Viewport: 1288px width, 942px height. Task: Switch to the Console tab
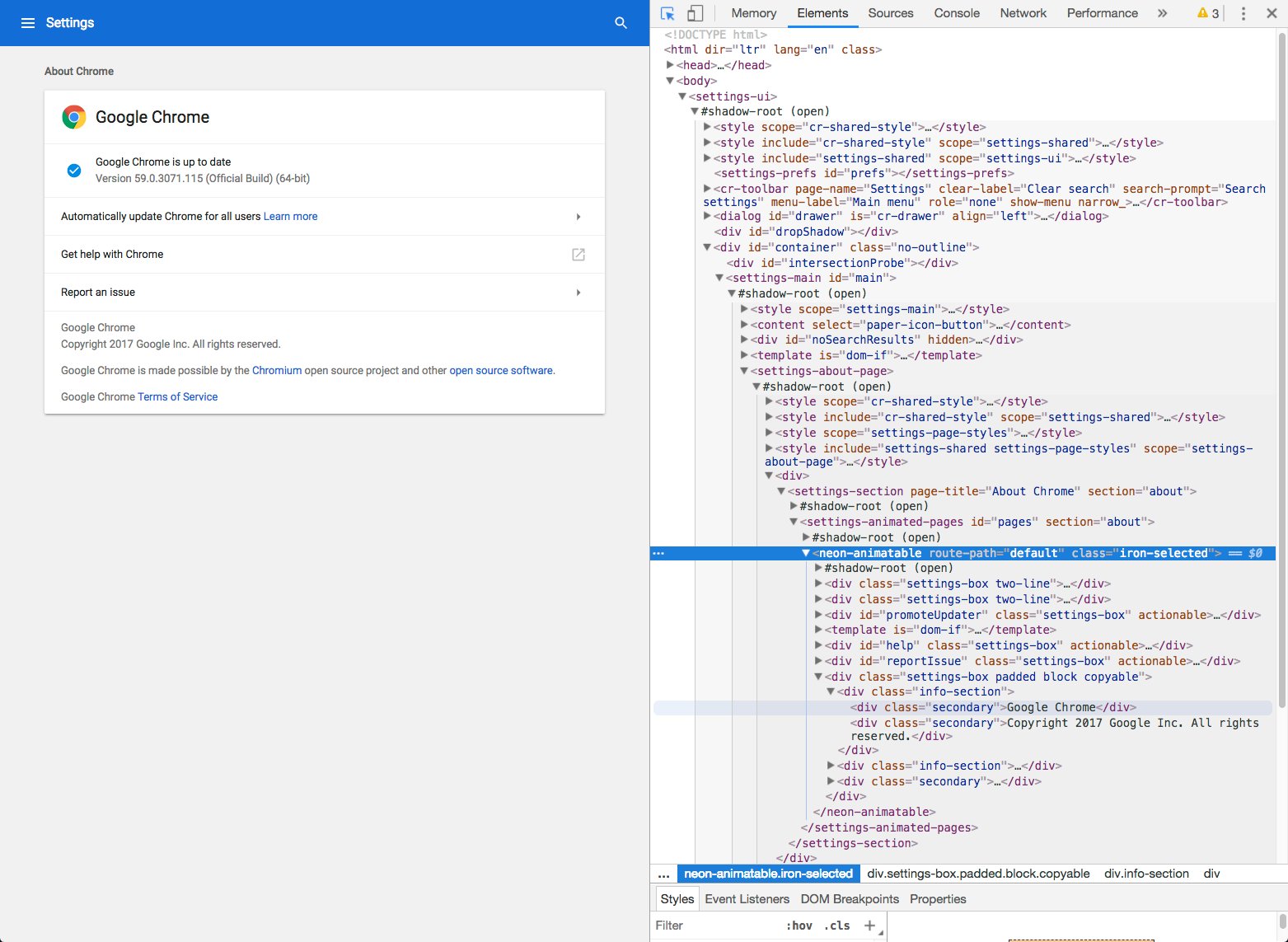956,13
